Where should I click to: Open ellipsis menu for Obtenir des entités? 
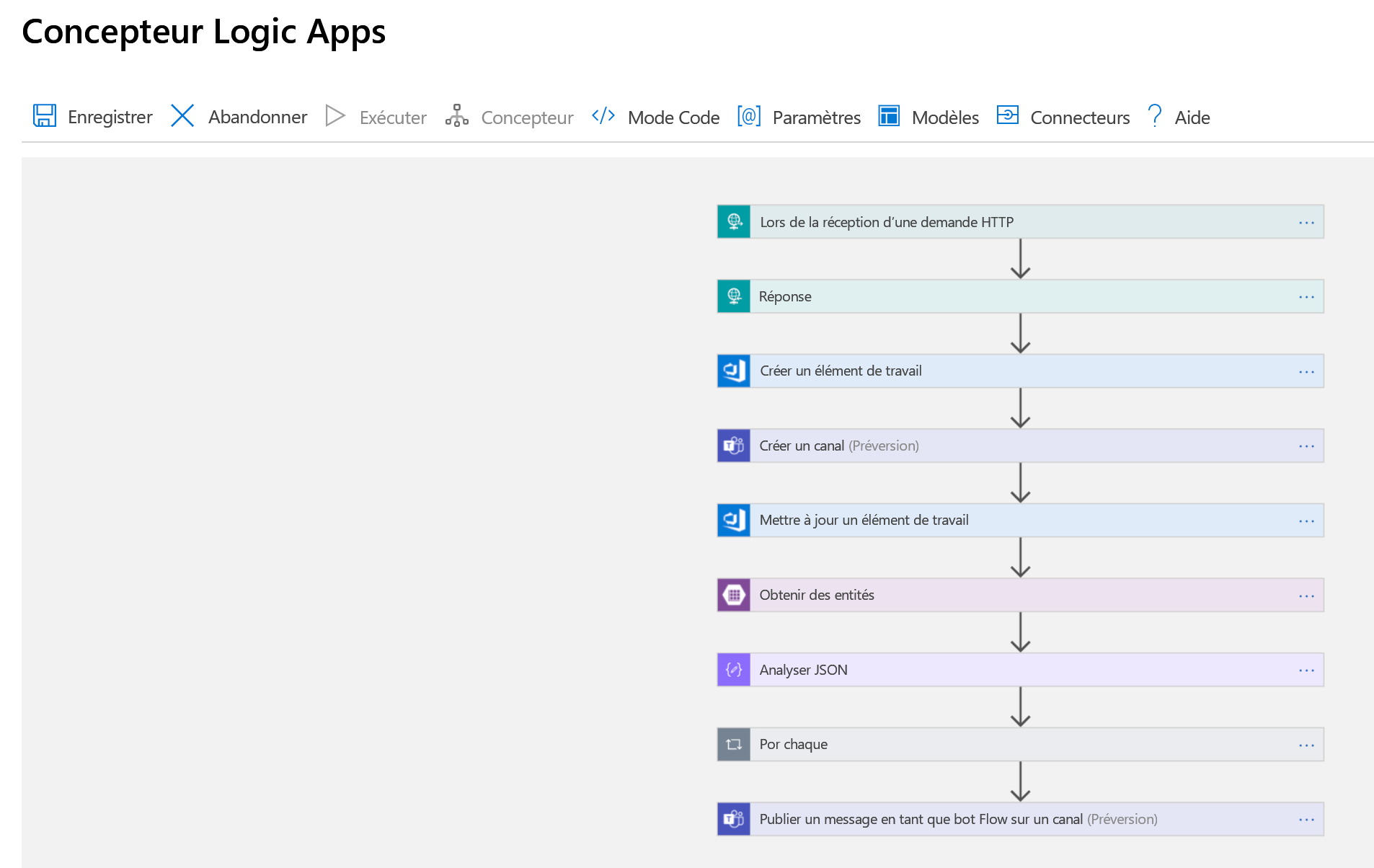click(x=1306, y=596)
